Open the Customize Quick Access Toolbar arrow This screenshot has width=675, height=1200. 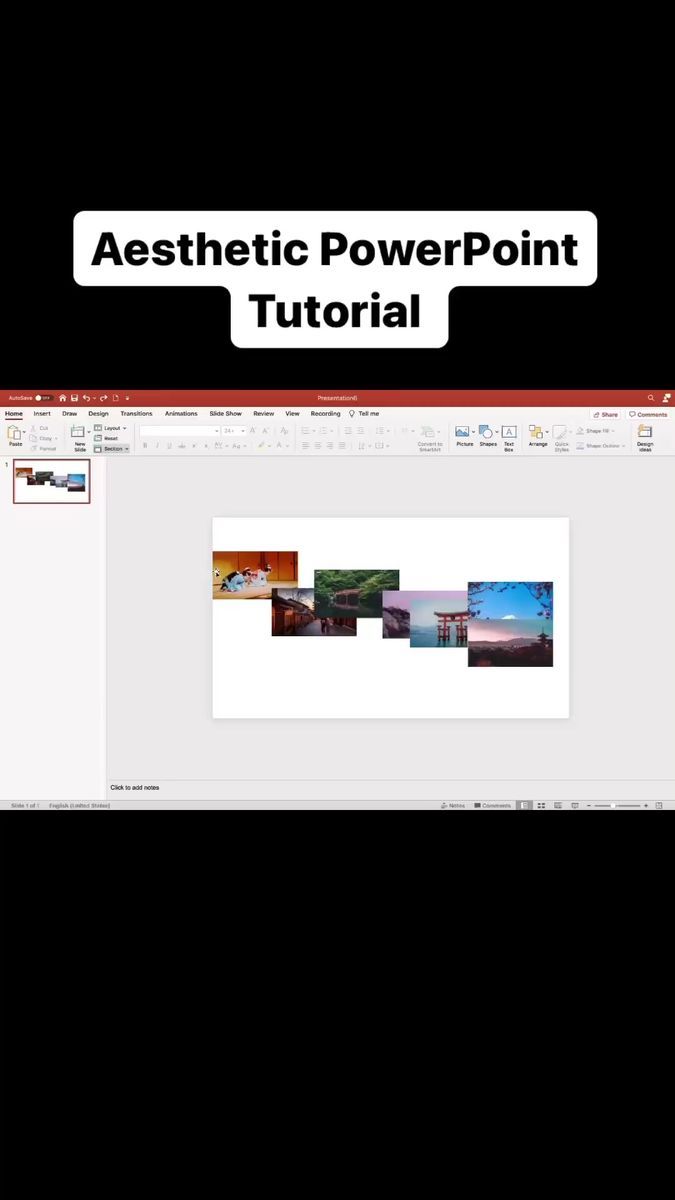click(127, 398)
